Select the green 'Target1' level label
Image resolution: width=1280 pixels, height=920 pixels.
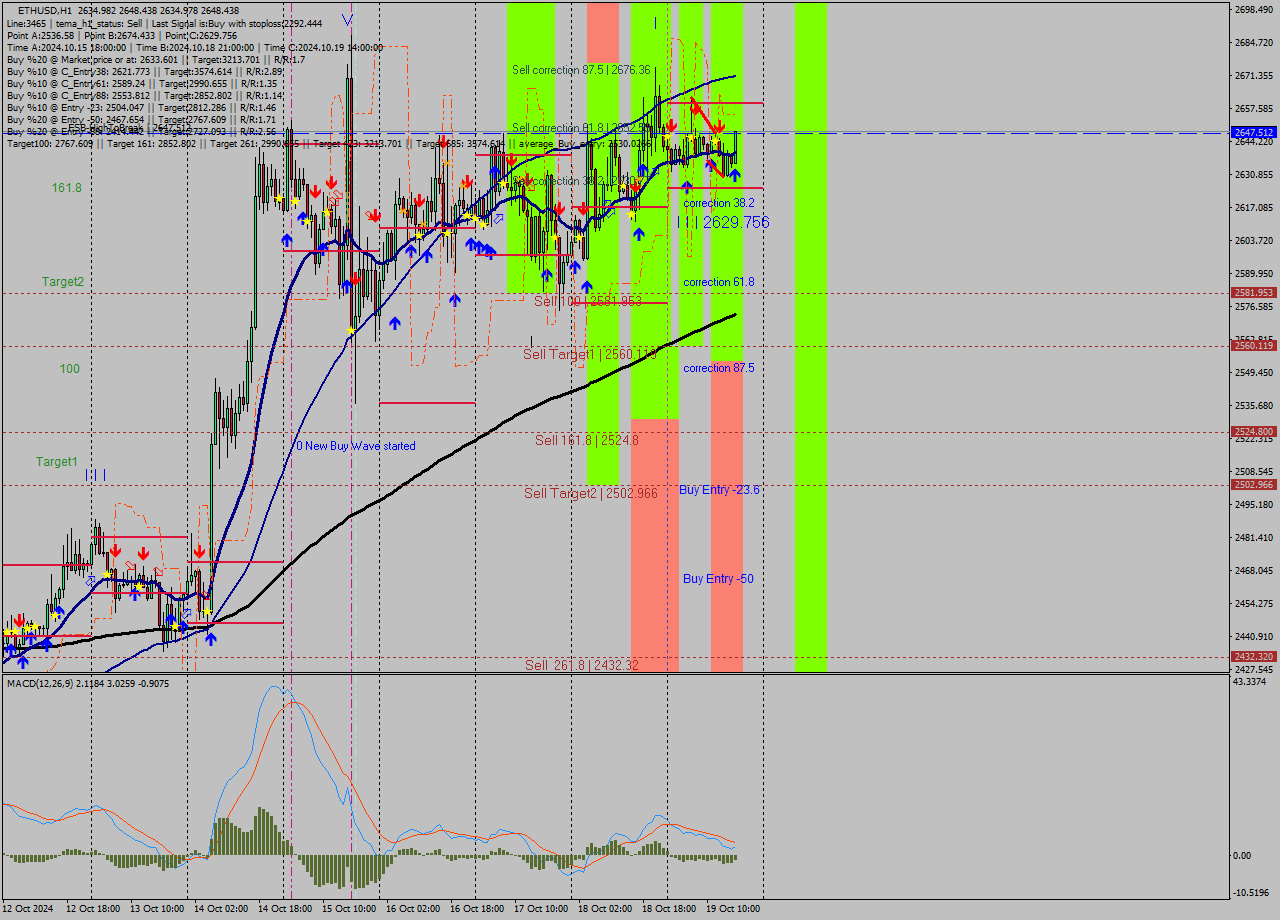(x=57, y=462)
